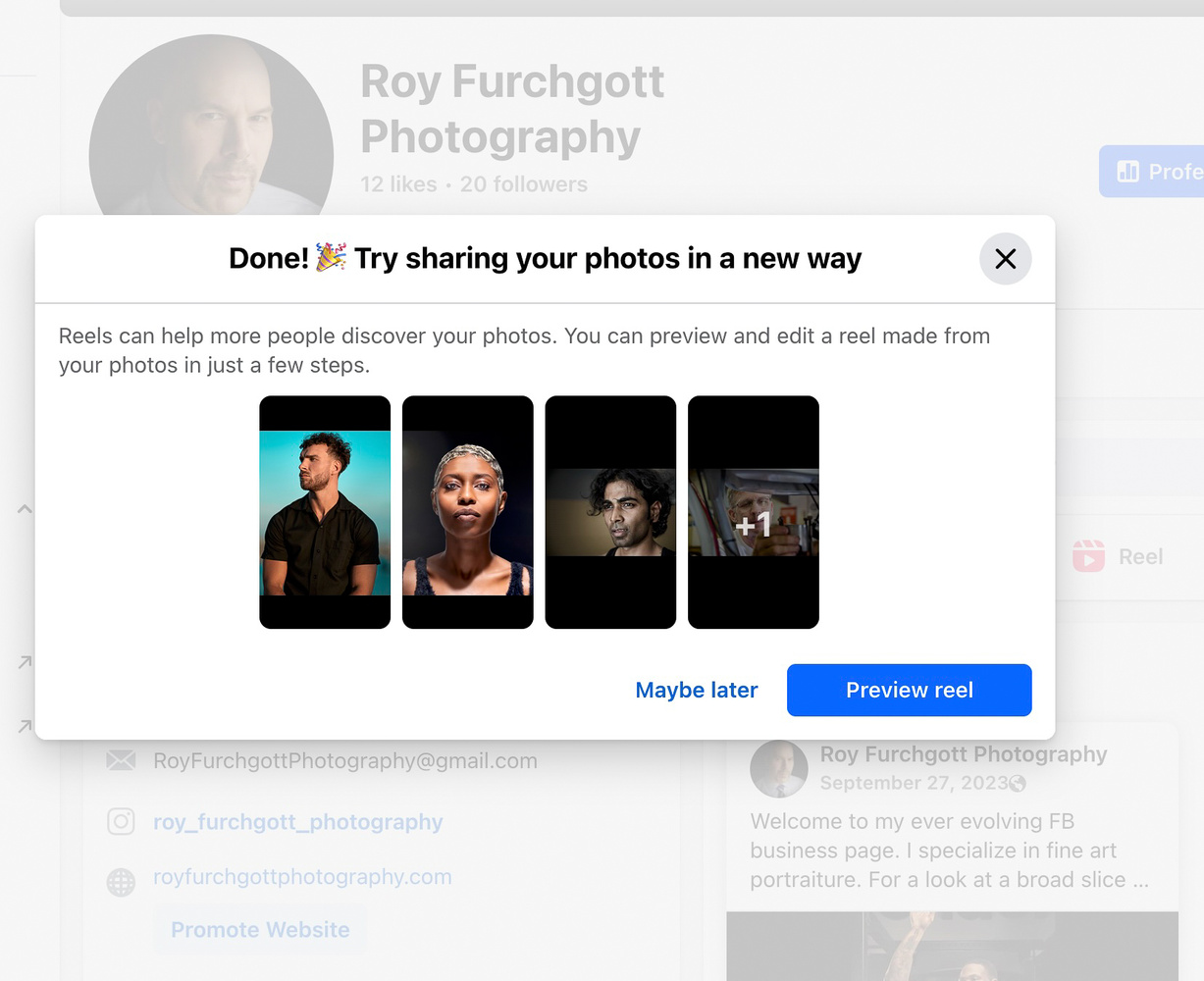1204x981 pixels.
Task: Open roy_furchgott_photography Instagram link
Action: coord(297,822)
